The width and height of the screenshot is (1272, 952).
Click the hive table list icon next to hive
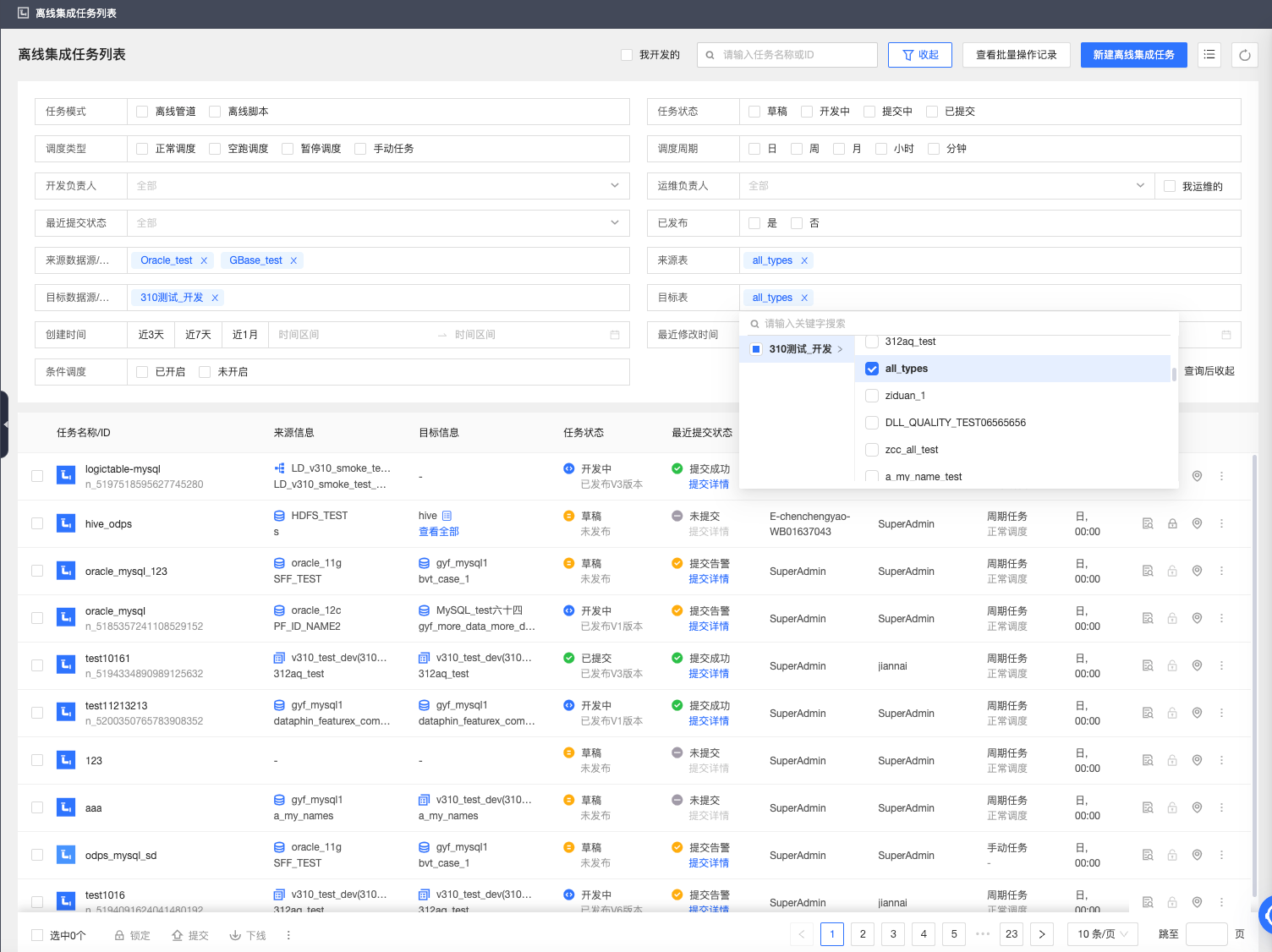(447, 516)
